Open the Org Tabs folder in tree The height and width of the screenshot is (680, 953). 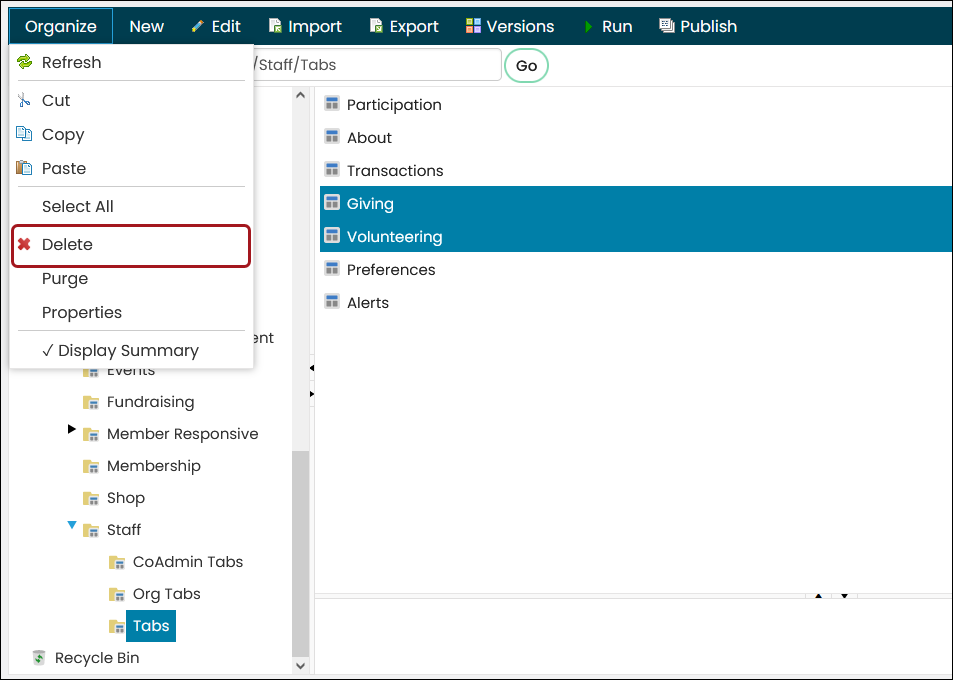[x=167, y=594]
